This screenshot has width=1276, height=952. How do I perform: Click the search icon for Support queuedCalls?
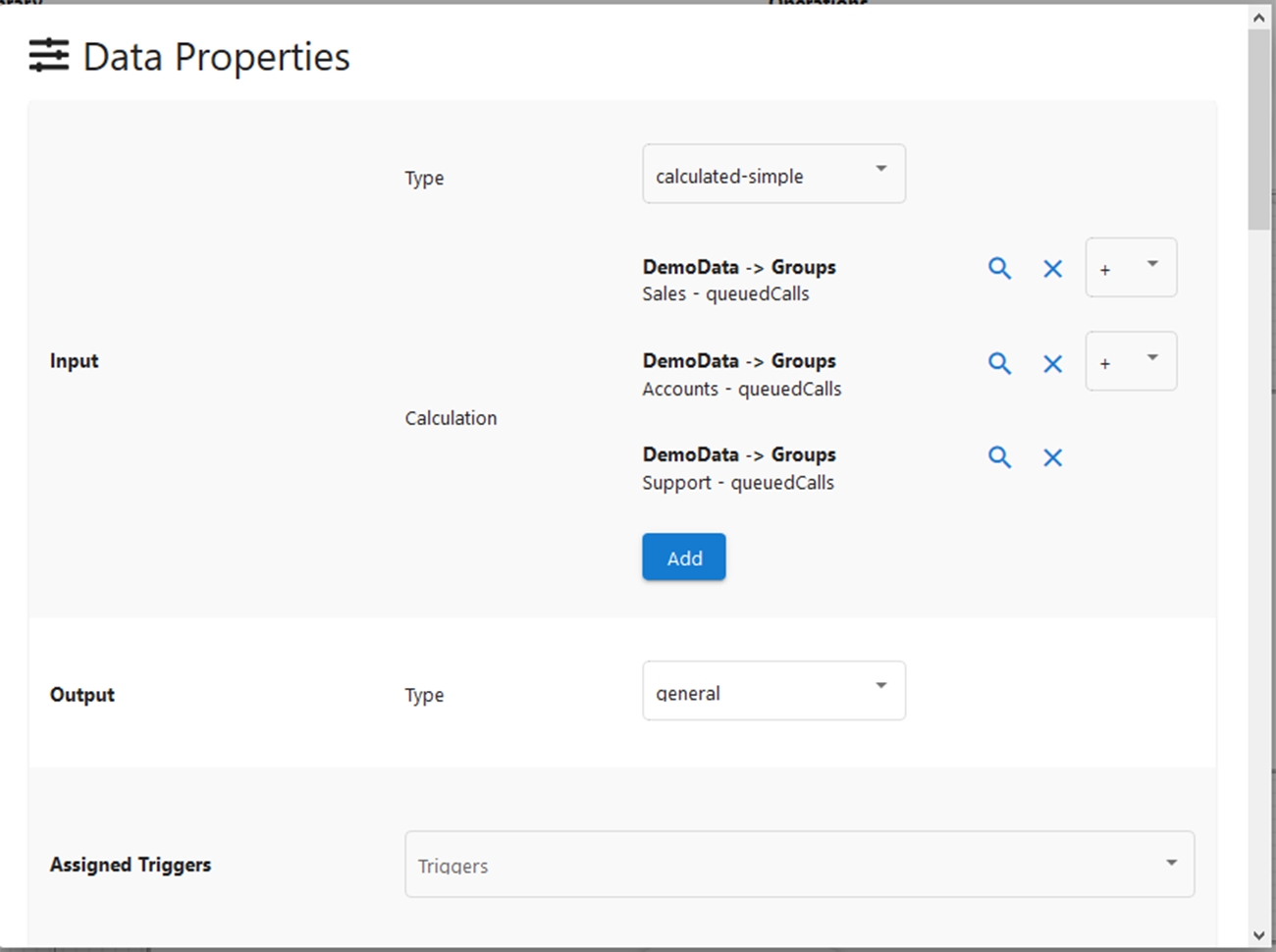[999, 456]
